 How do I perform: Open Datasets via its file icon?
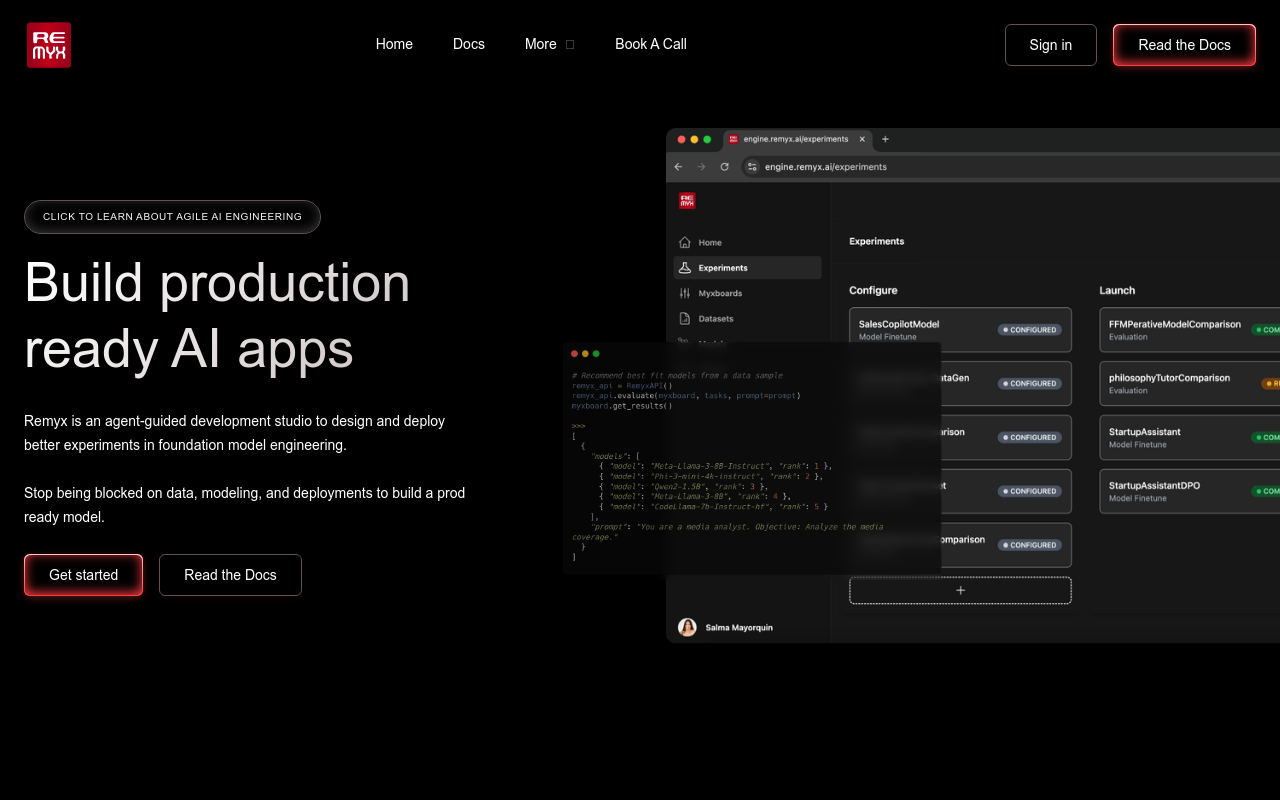click(685, 319)
